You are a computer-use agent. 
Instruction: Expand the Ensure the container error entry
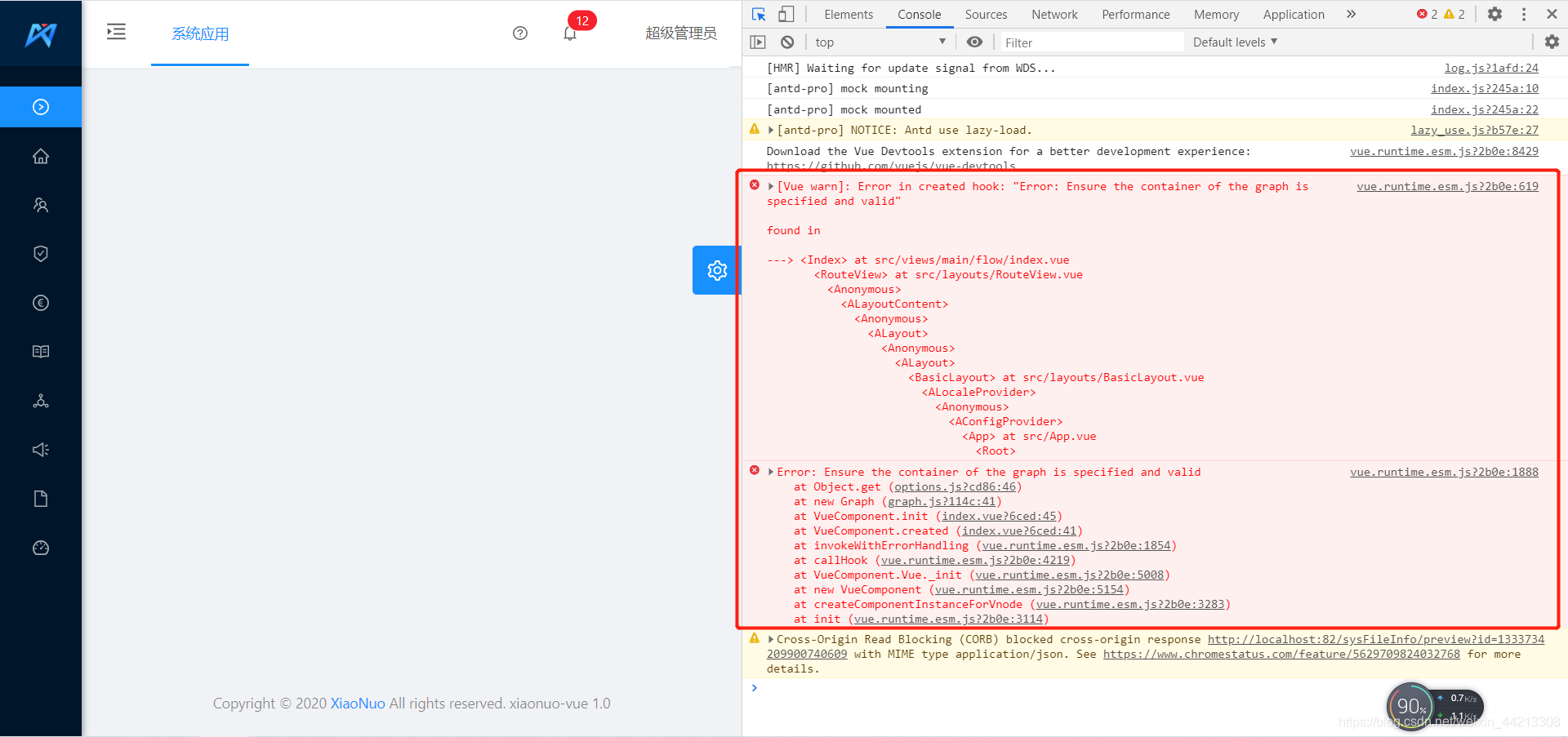pyautogui.click(x=771, y=472)
